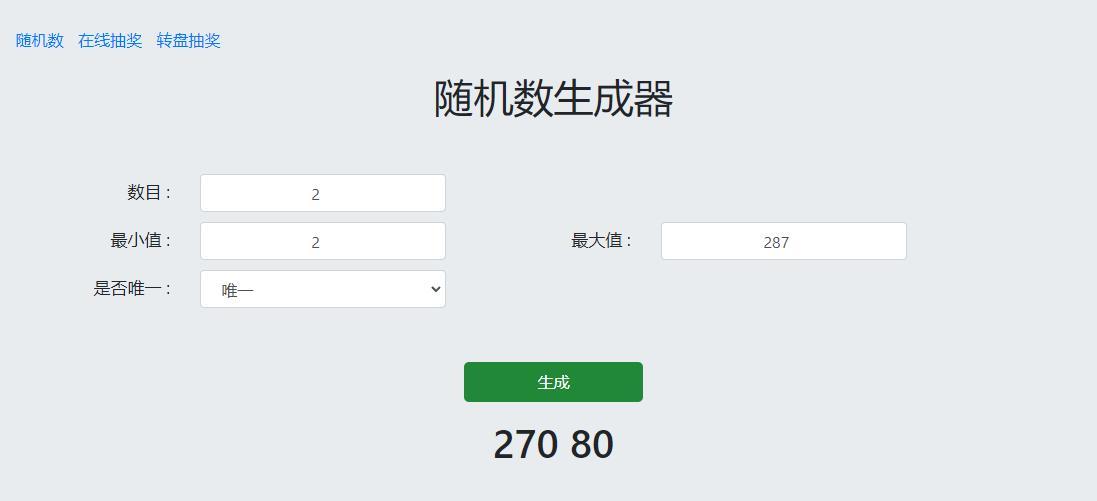The width and height of the screenshot is (1097, 501).
Task: Click the generated result number 80
Action: point(592,445)
